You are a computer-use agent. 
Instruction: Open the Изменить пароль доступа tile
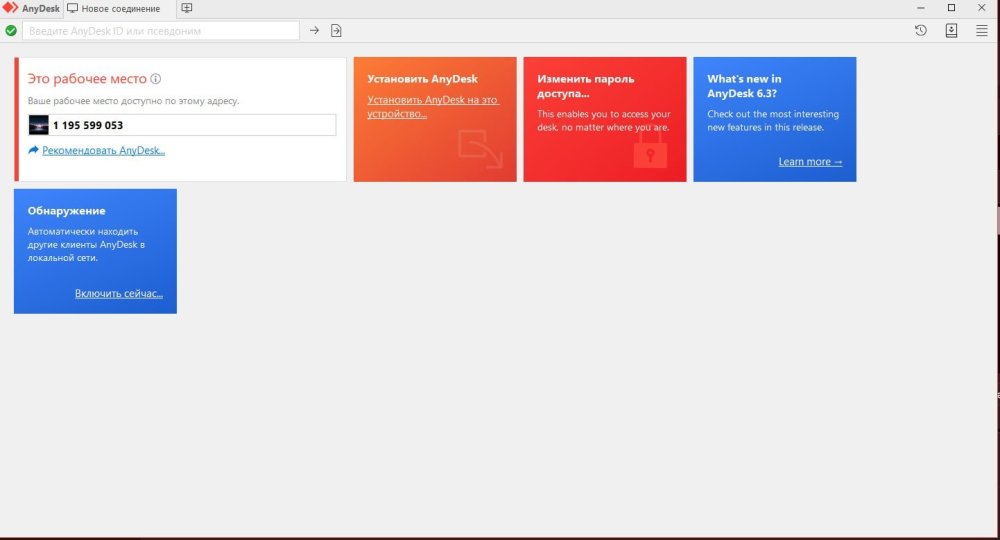click(605, 119)
